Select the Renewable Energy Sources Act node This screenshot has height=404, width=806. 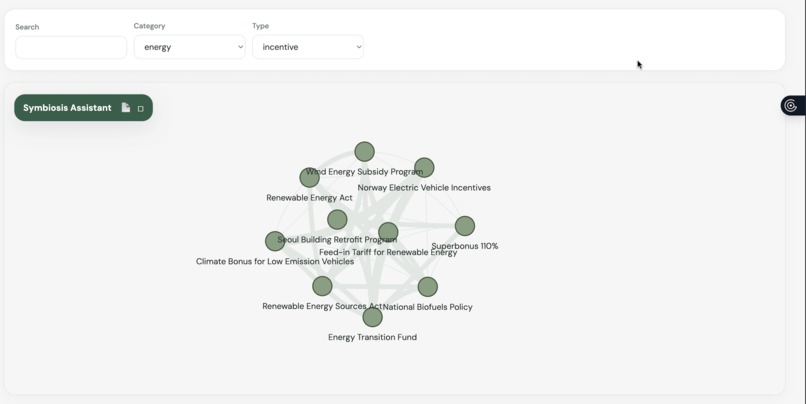pyautogui.click(x=322, y=286)
